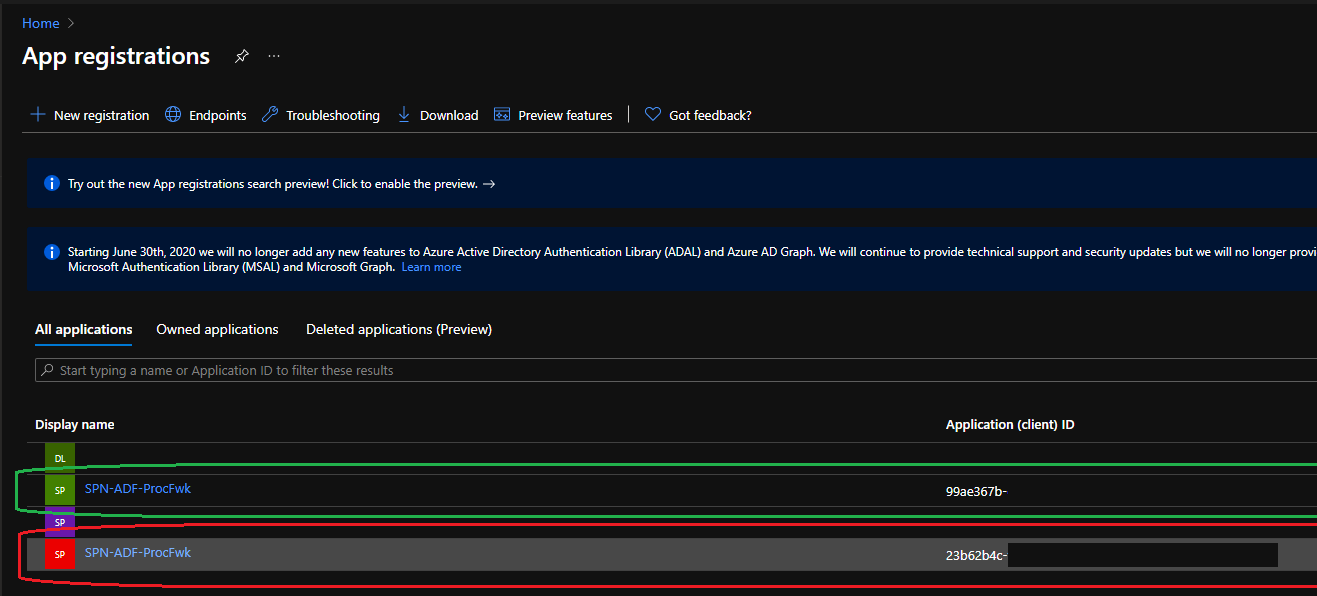Open the Endpoints panel
This screenshot has height=596, width=1317.
click(206, 115)
